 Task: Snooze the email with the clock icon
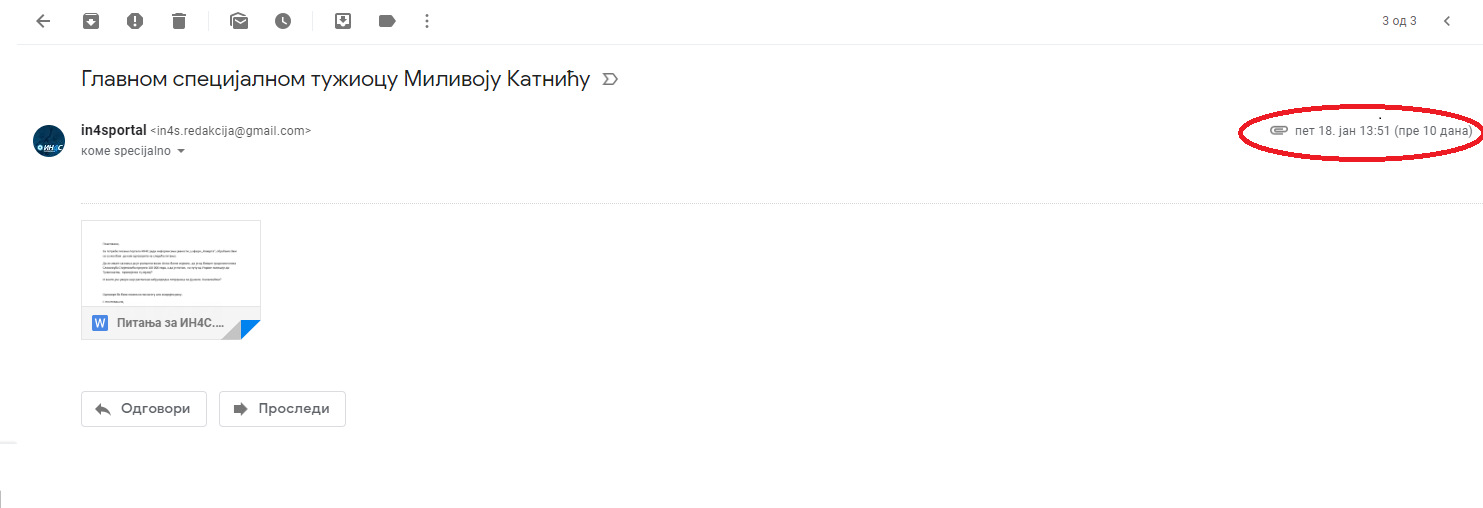[x=283, y=21]
